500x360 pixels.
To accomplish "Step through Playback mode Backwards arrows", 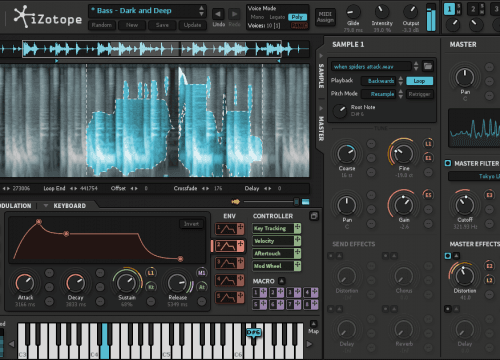I will coord(401,81).
